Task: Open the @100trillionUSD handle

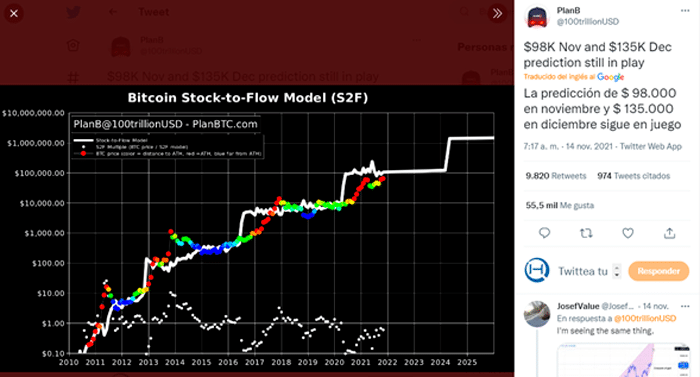Action: click(x=588, y=21)
